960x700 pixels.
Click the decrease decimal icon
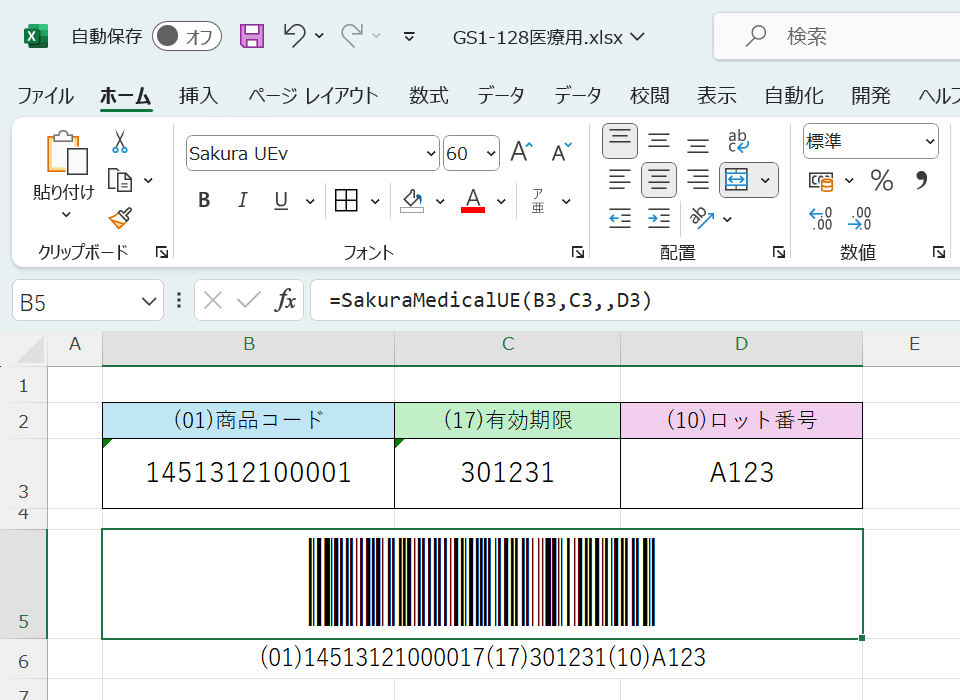pos(860,219)
